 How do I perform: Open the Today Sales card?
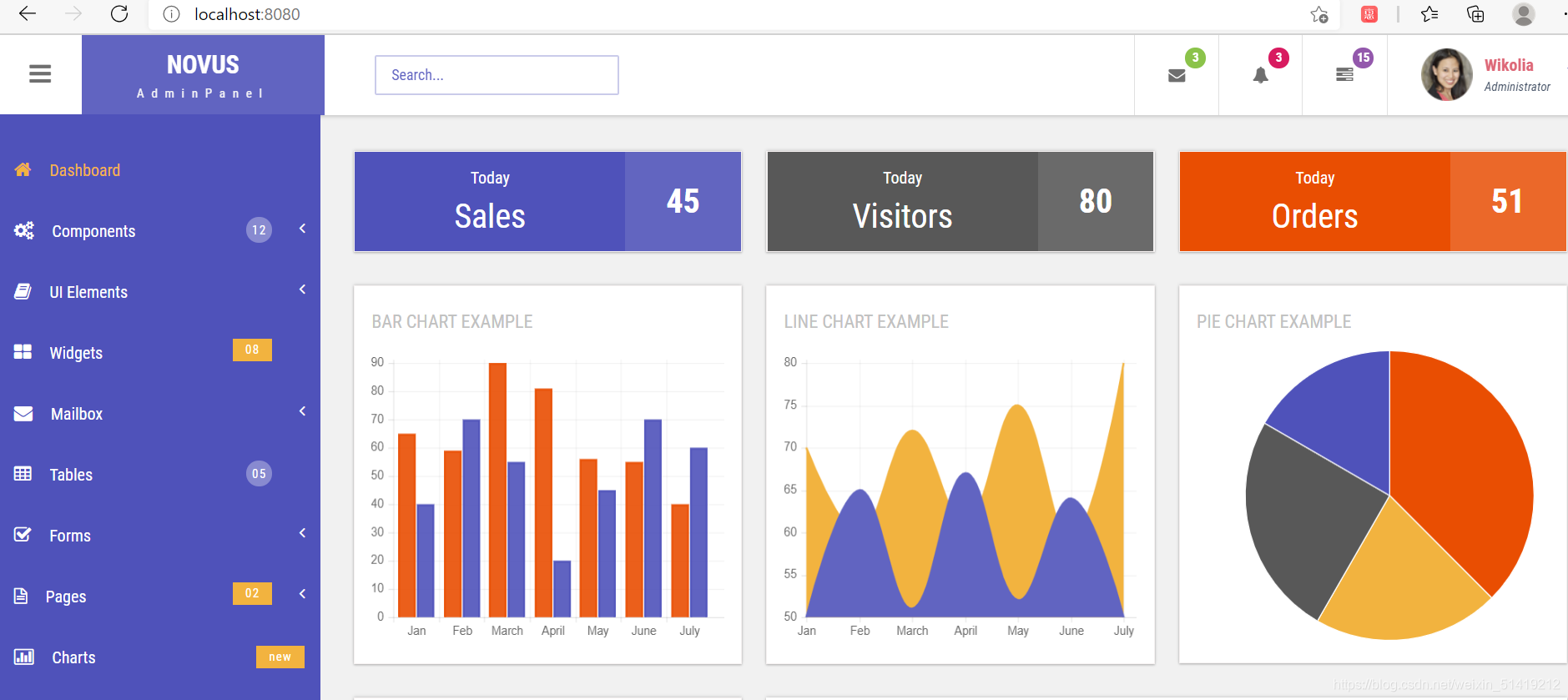coord(547,201)
